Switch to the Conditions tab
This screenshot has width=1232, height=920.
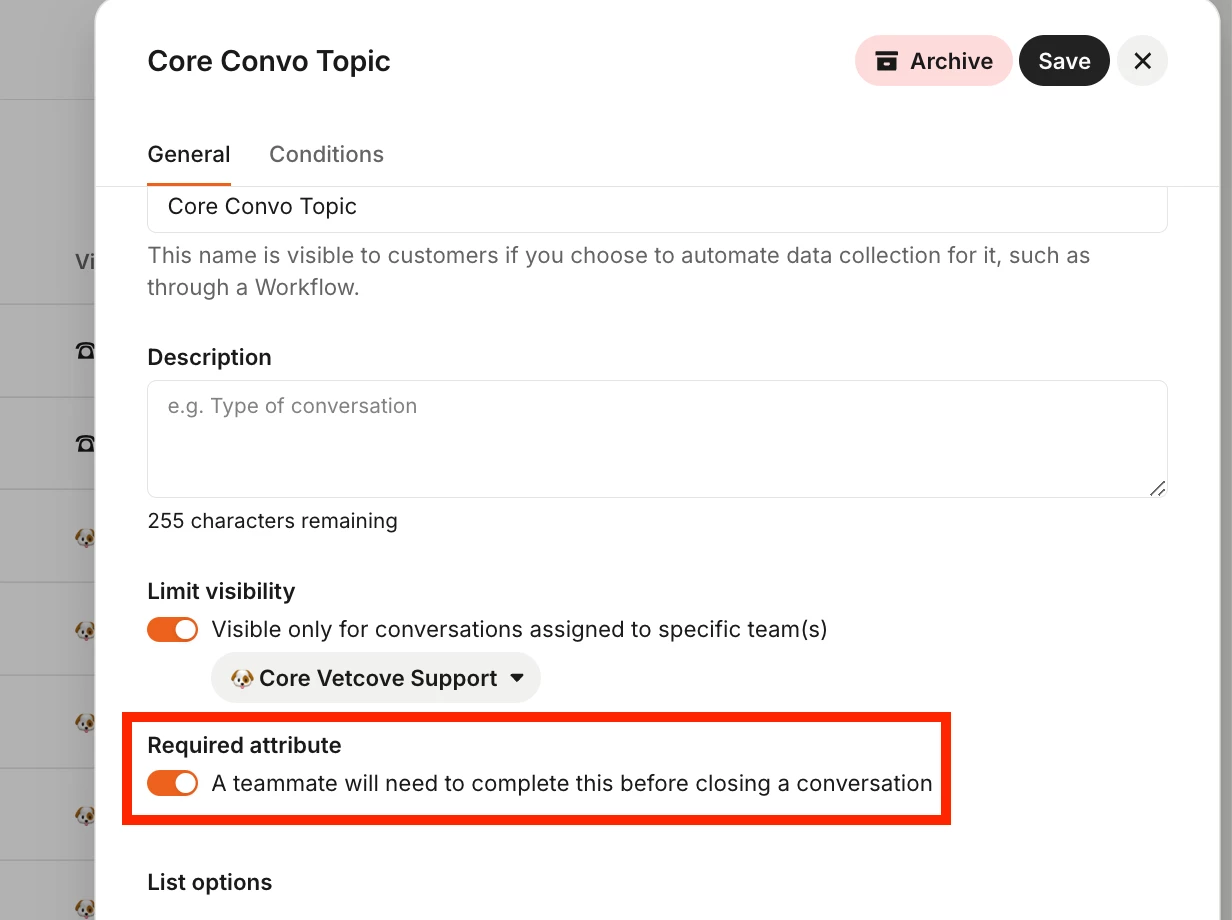326,154
